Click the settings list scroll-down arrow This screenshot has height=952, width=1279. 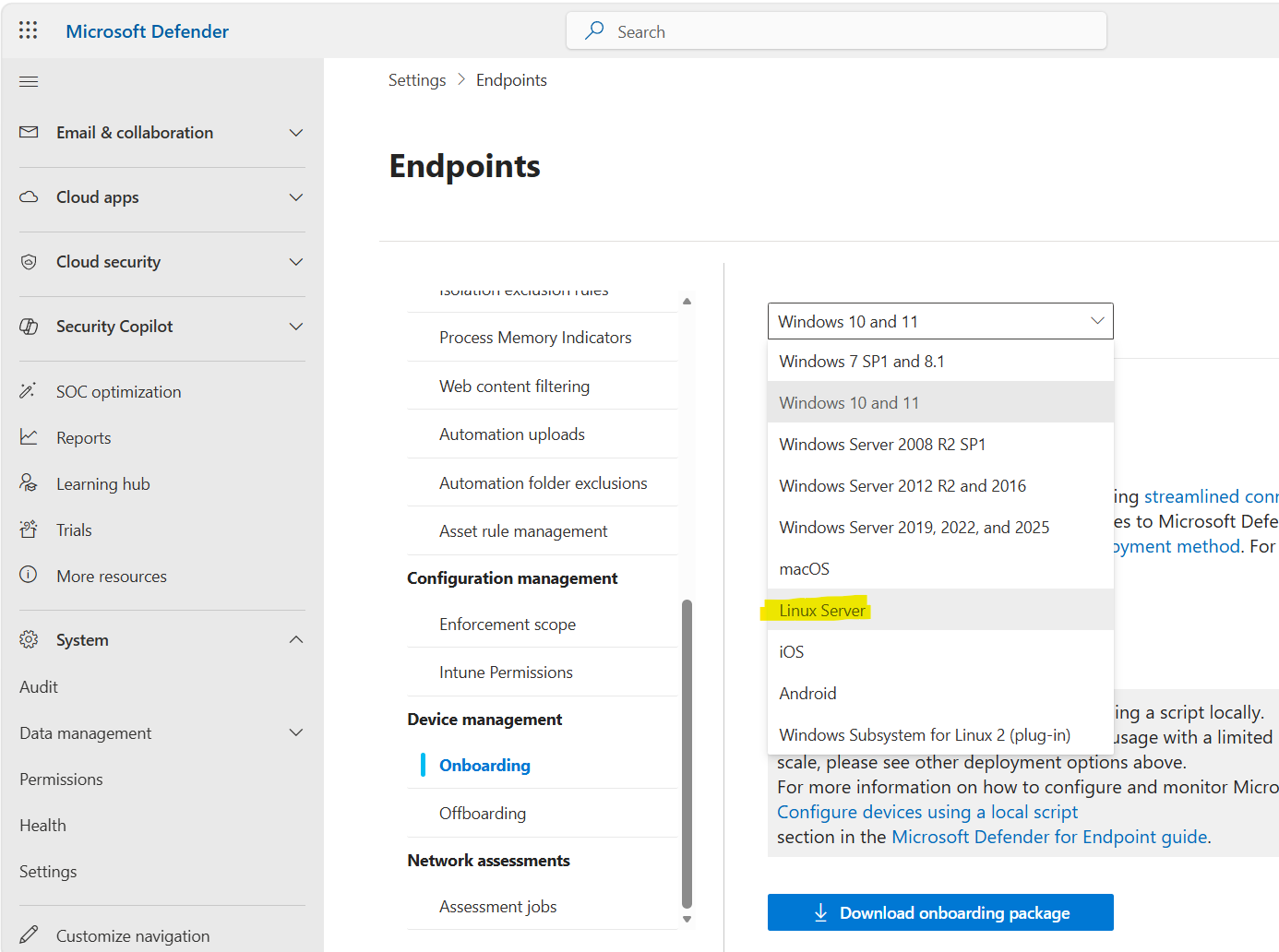[x=687, y=919]
